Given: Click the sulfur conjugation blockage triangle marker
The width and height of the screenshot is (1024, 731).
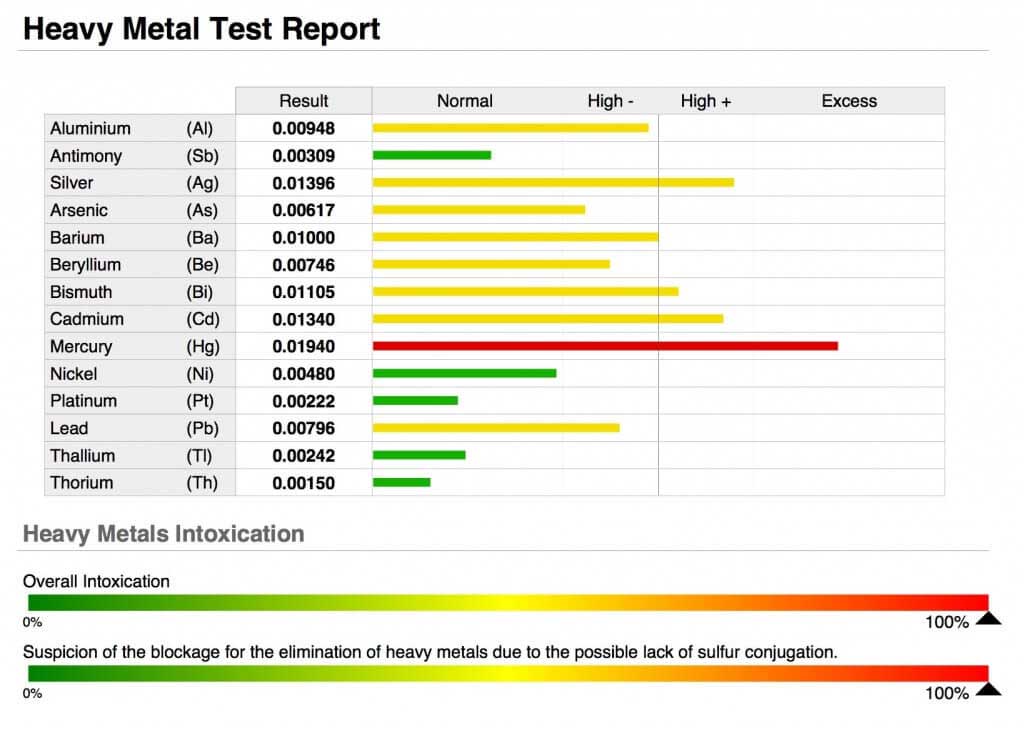Looking at the screenshot, I should point(988,688).
